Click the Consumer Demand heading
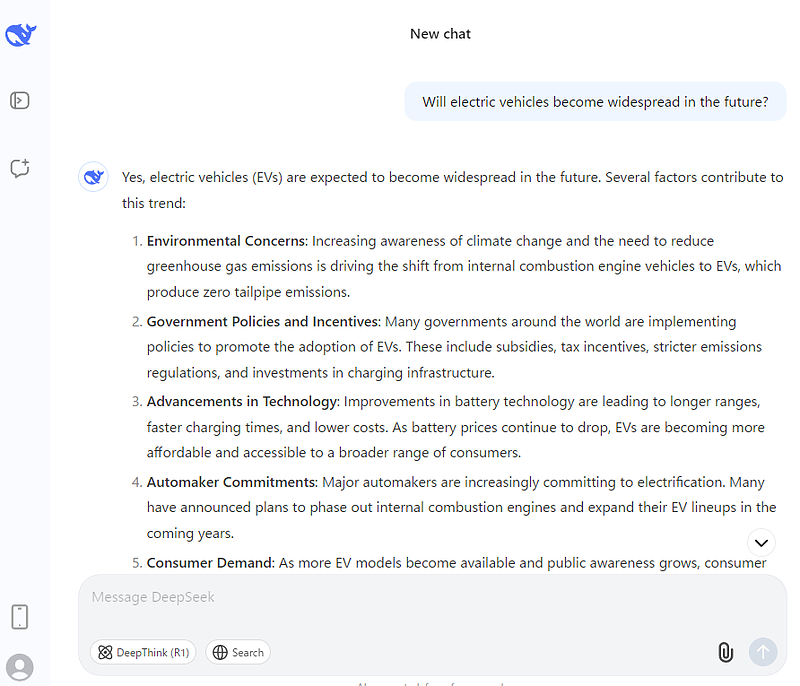Screen dimensions: 800x686 coord(210,563)
